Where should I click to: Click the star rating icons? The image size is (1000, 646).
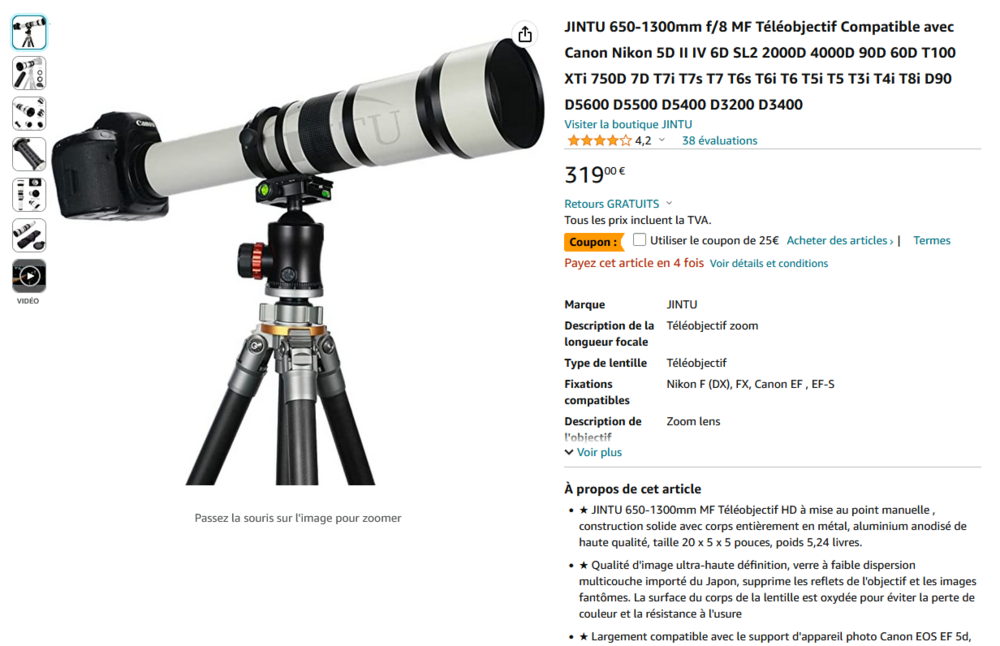[x=599, y=141]
